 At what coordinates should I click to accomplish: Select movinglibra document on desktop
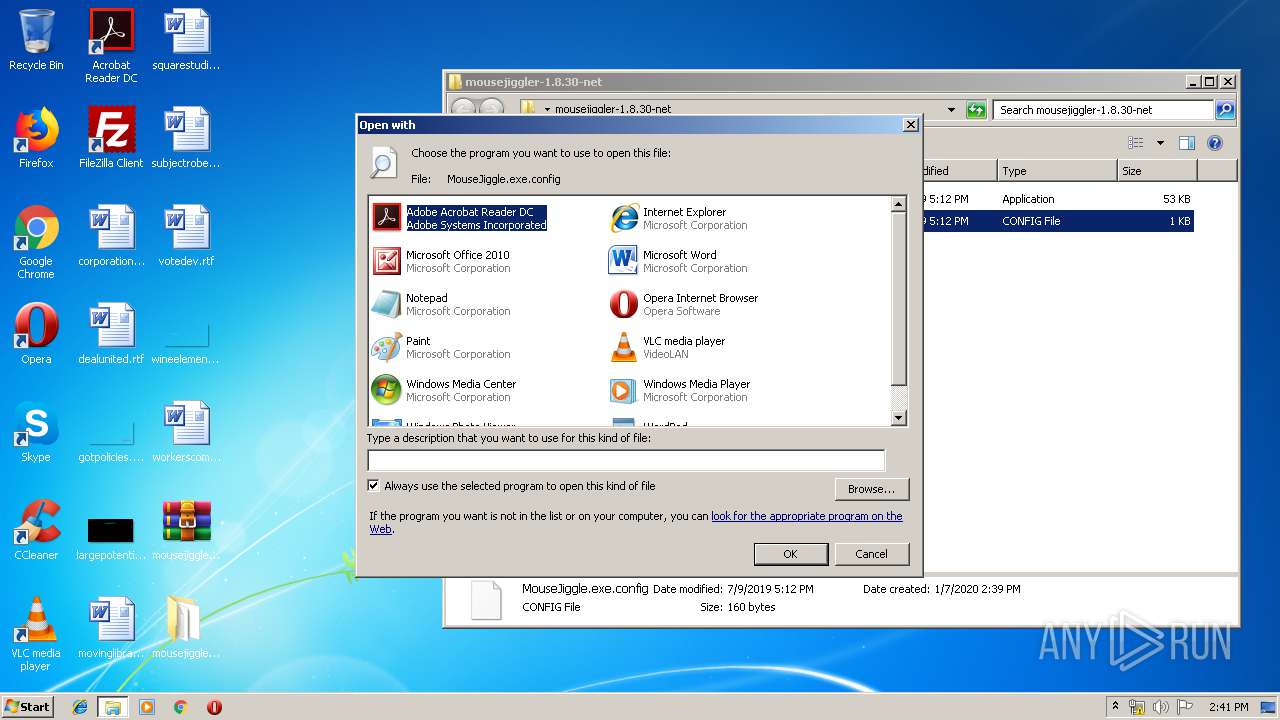click(x=111, y=628)
